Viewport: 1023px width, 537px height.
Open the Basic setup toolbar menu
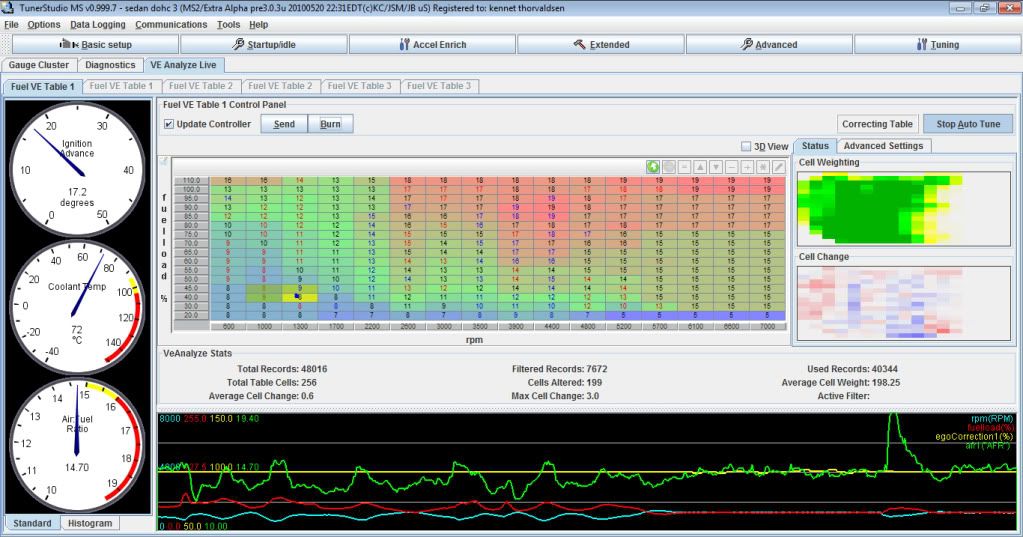pos(95,45)
